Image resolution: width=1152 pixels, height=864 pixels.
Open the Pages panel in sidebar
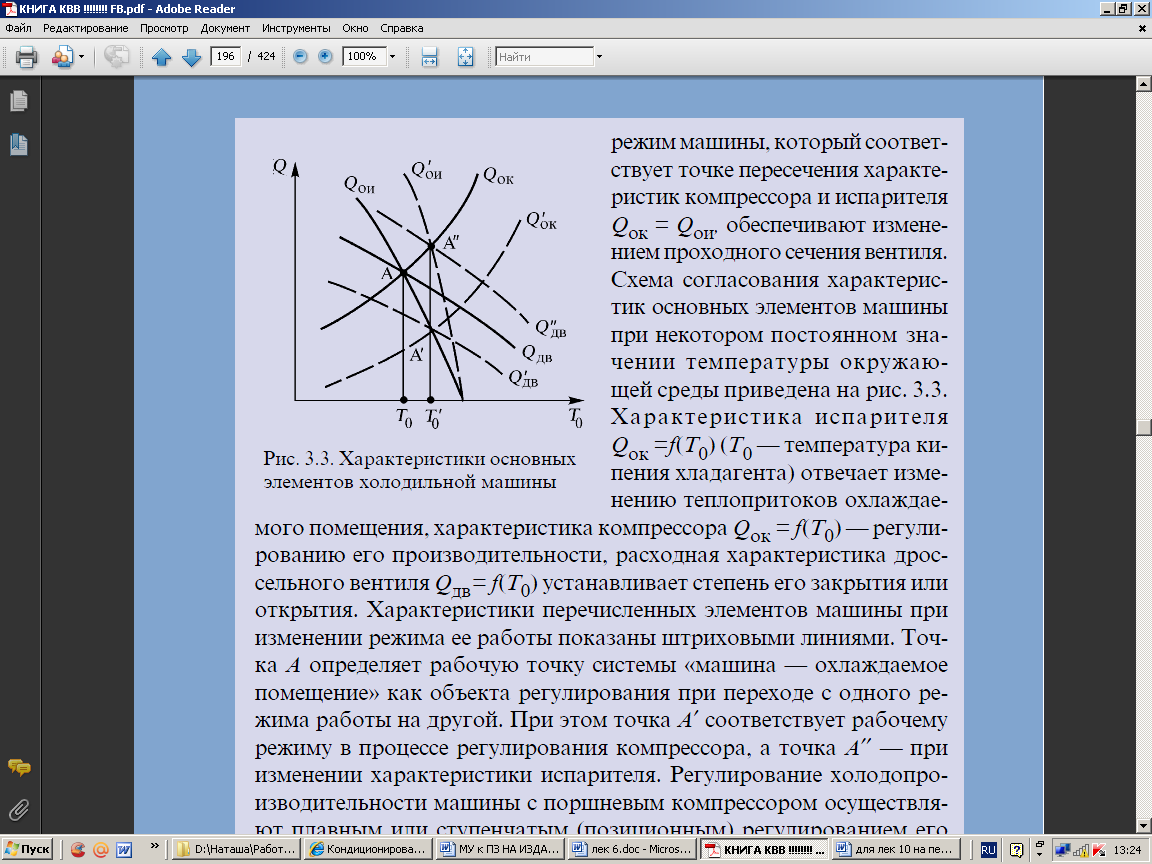19,100
